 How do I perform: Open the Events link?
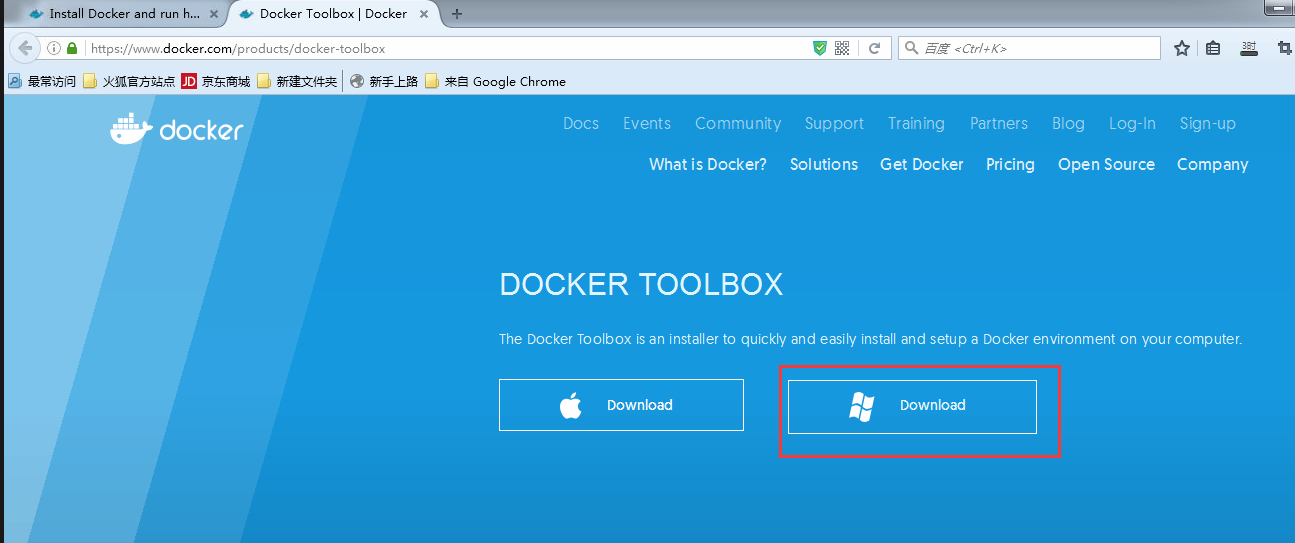coord(647,123)
